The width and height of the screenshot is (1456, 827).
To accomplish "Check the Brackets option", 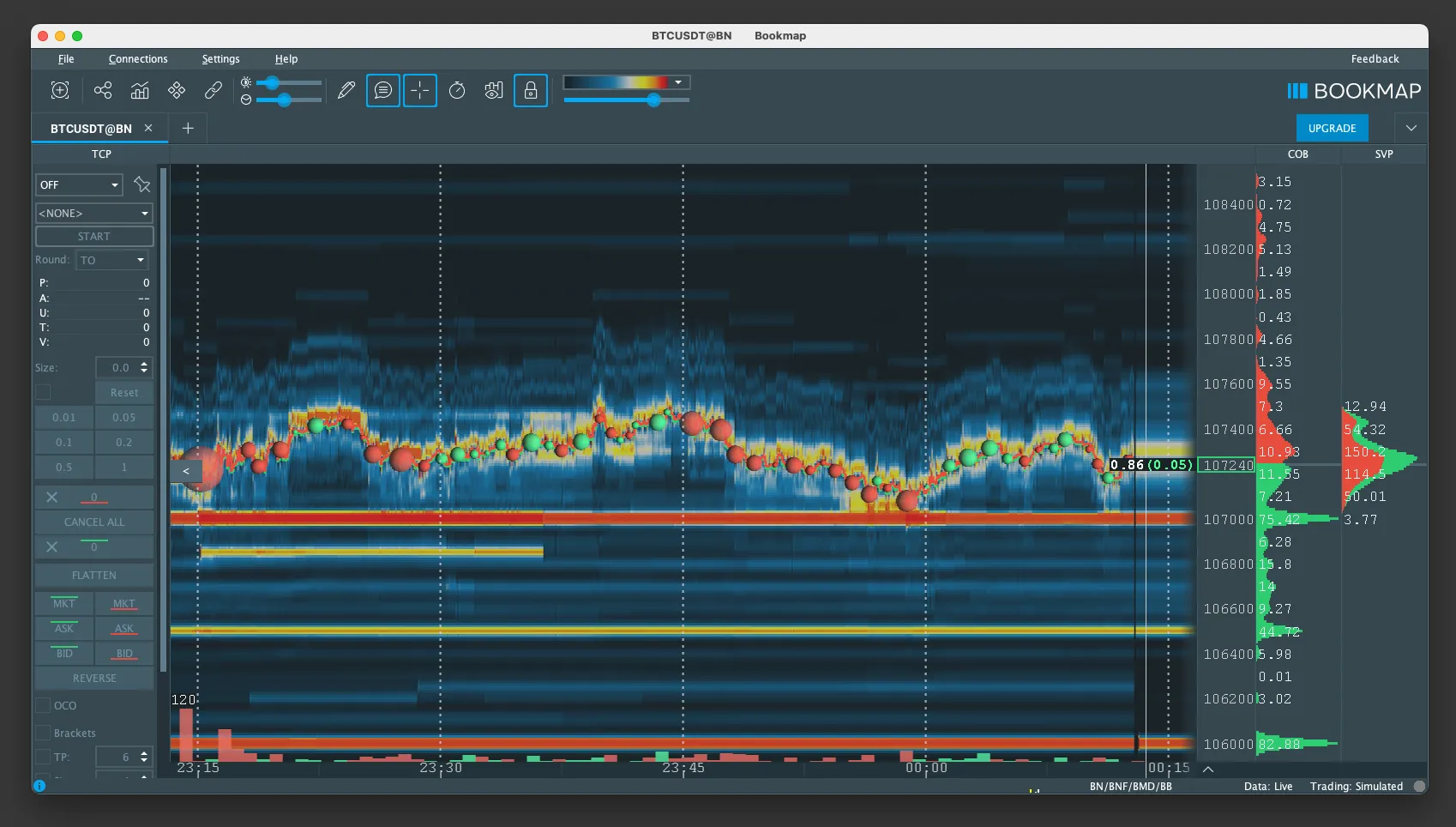I will [x=43, y=733].
